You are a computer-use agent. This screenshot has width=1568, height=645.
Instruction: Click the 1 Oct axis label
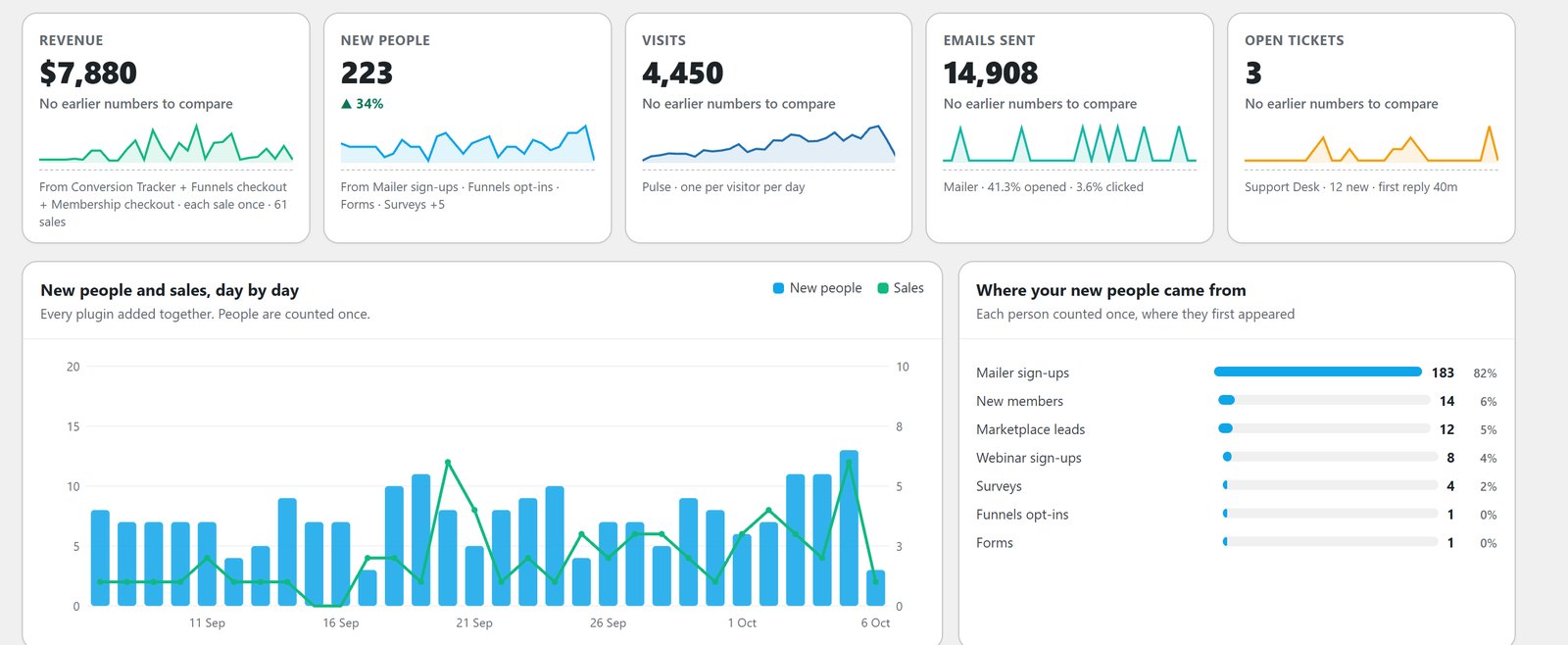[742, 623]
